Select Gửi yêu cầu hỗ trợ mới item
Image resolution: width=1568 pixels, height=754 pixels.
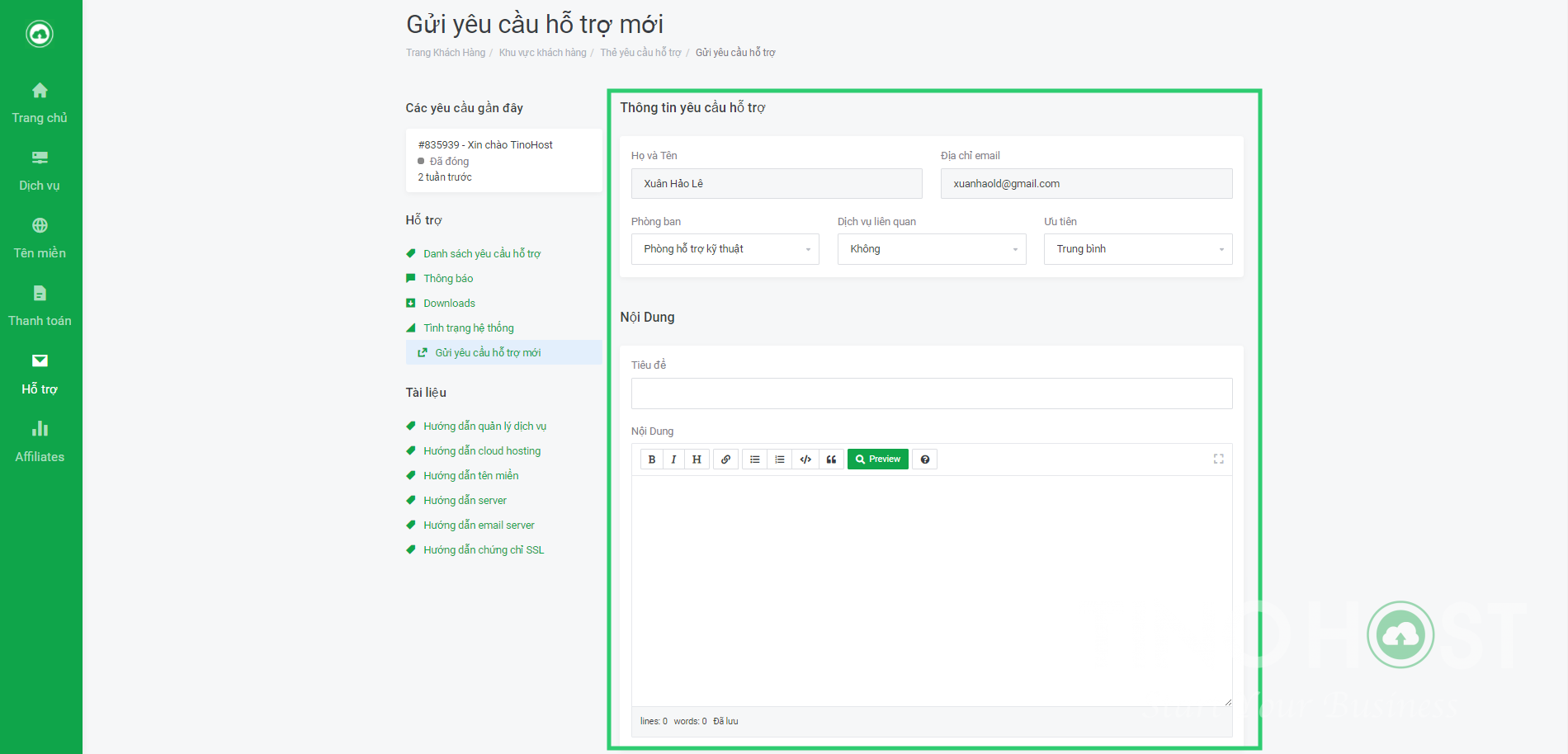pyautogui.click(x=504, y=352)
